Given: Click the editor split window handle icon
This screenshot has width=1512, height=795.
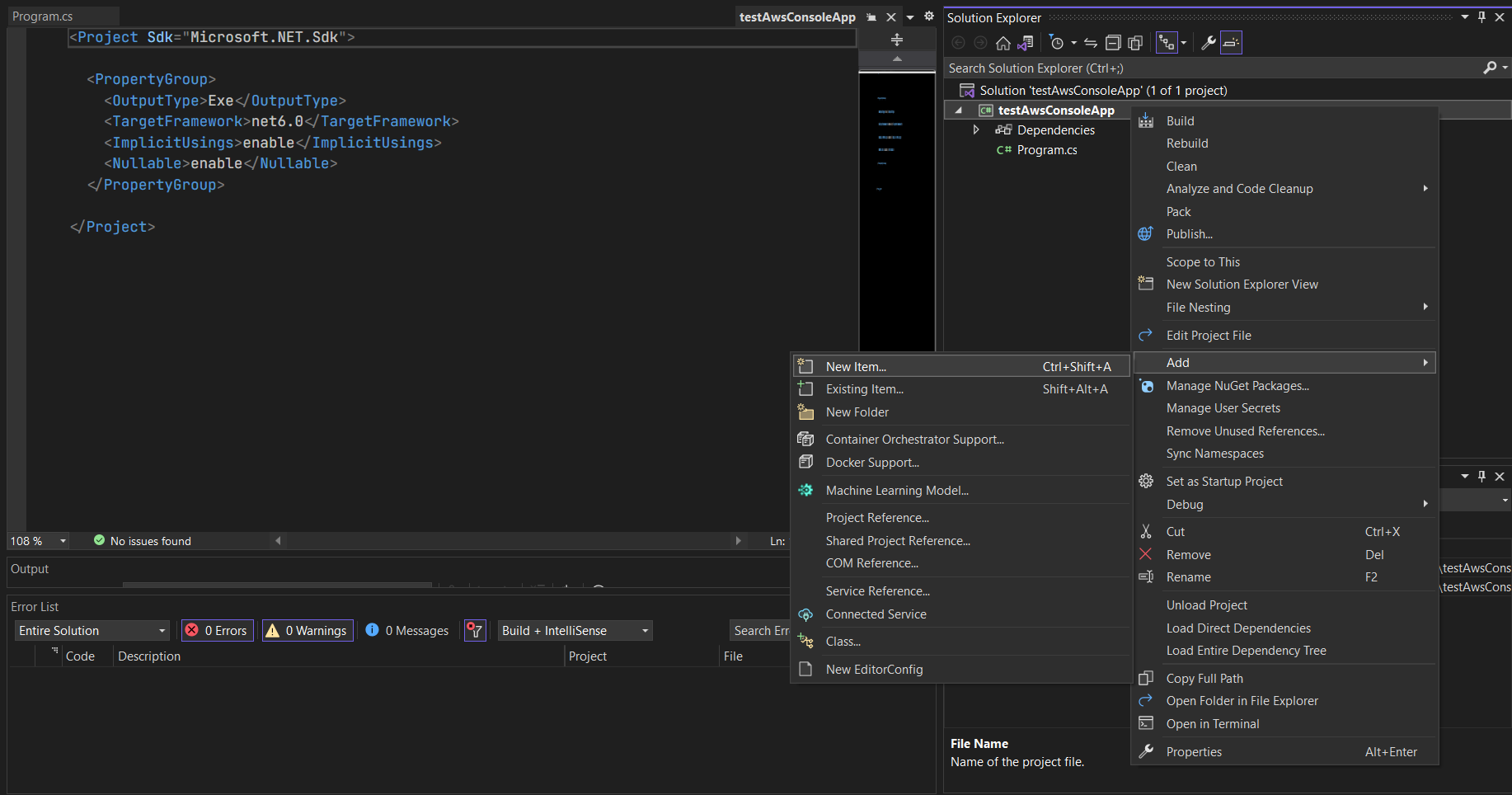Looking at the screenshot, I should 897,40.
